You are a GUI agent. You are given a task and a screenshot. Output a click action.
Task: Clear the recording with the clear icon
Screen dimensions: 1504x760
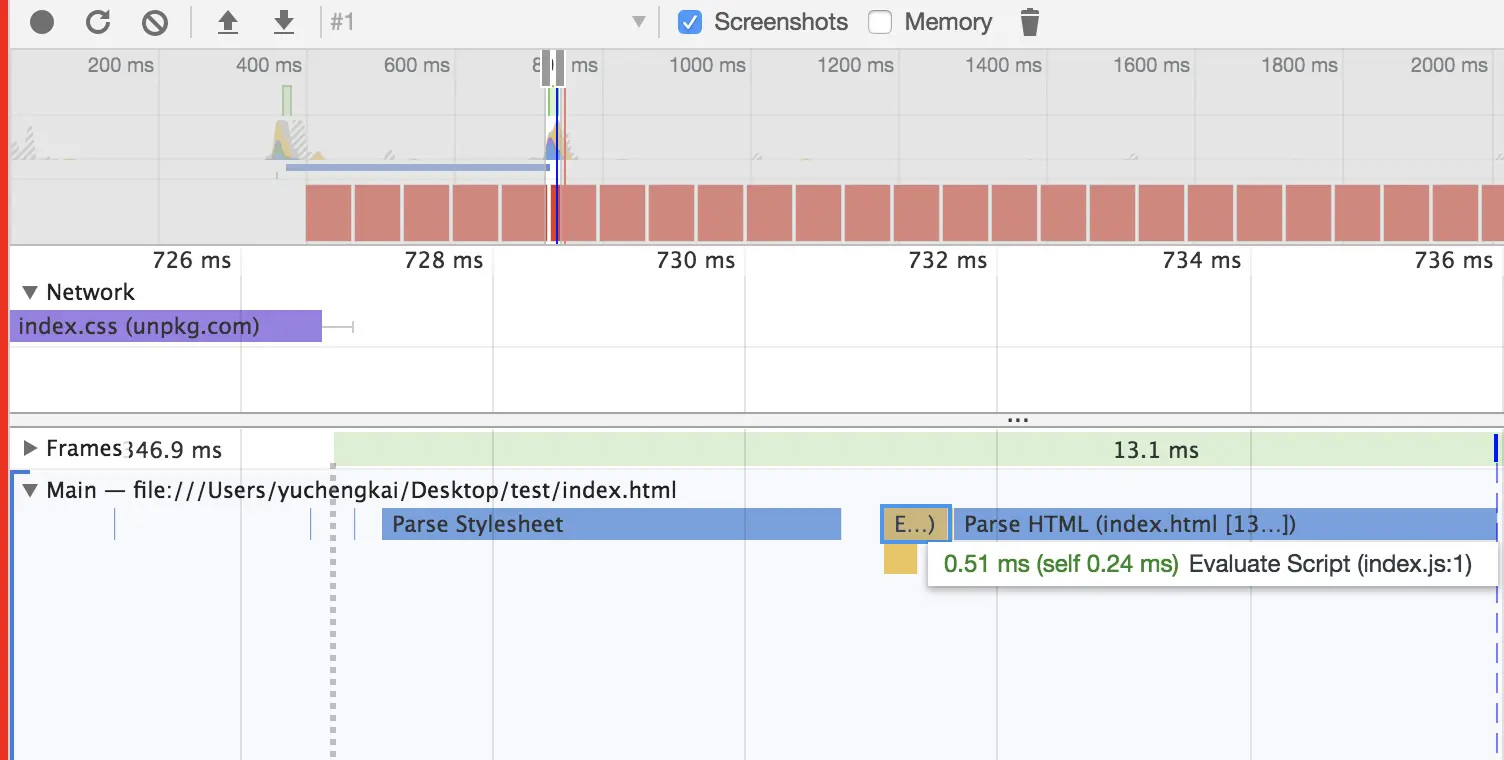[154, 22]
